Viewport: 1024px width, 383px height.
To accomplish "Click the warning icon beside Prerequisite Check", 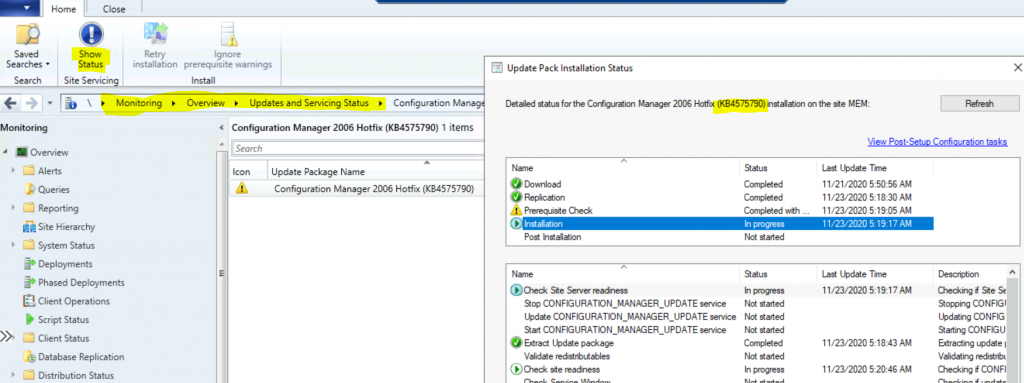I will tap(517, 210).
